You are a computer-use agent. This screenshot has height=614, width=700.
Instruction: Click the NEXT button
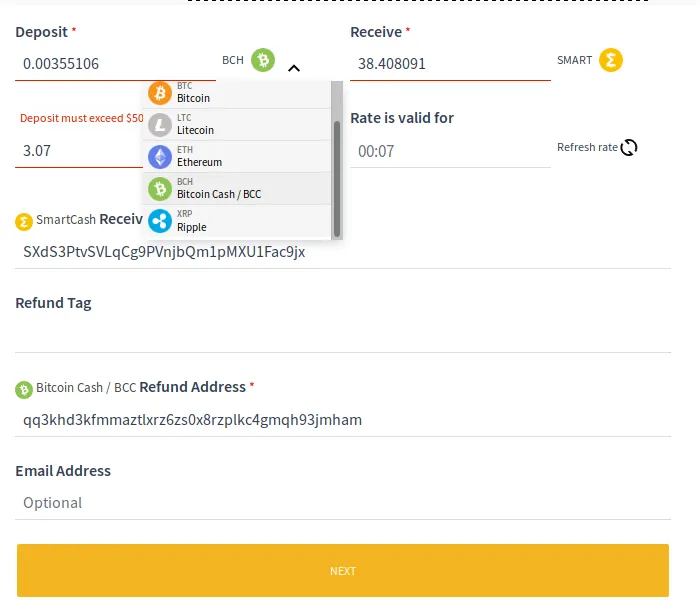point(343,570)
